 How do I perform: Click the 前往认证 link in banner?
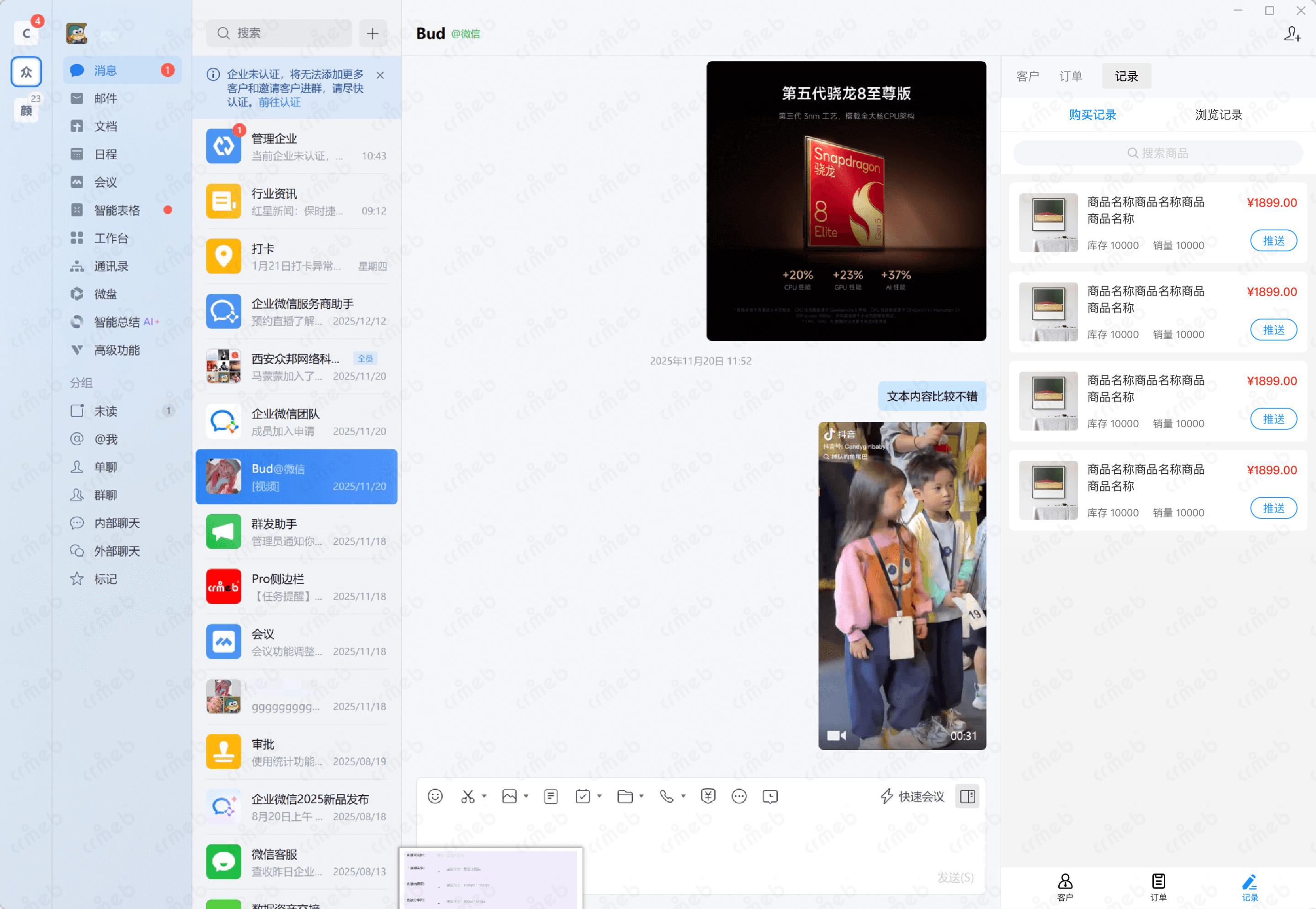[280, 102]
